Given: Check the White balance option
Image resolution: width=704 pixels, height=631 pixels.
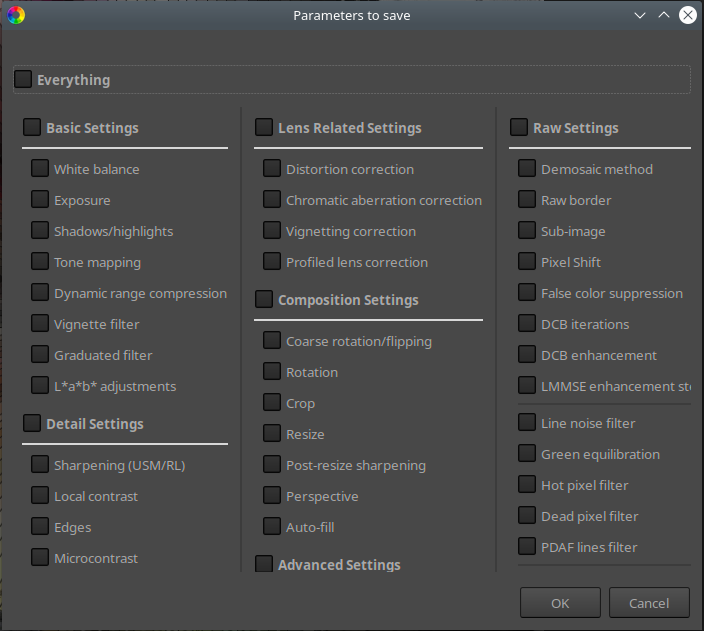Looking at the screenshot, I should coord(40,169).
